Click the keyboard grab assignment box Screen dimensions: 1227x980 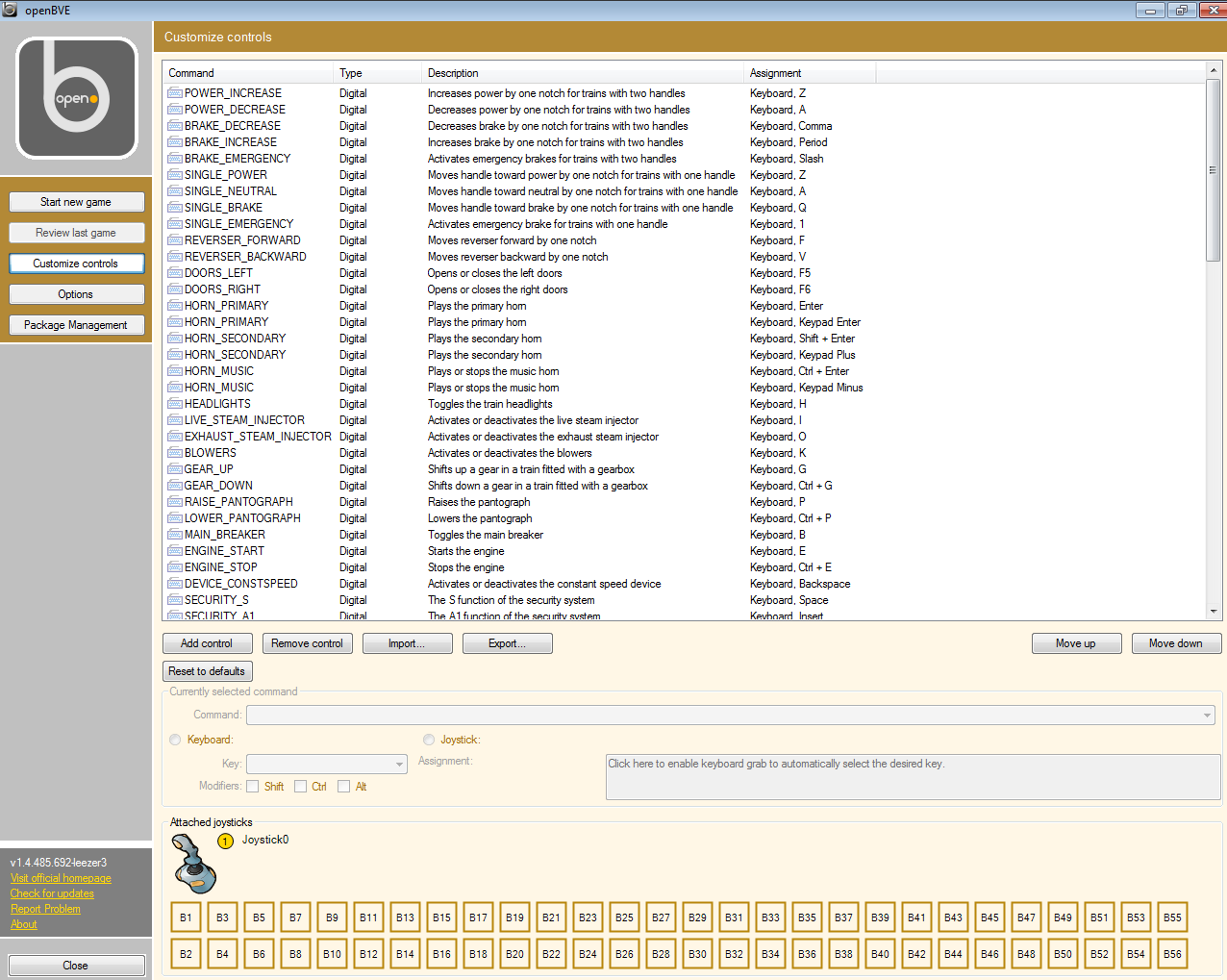[x=914, y=776]
